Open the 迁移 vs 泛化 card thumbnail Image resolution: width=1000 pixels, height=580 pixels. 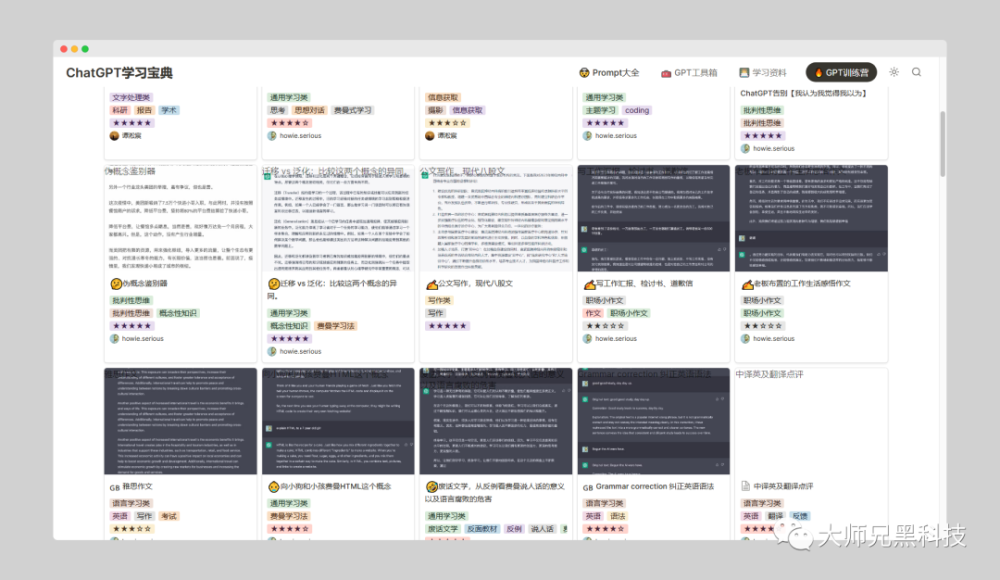click(x=338, y=218)
